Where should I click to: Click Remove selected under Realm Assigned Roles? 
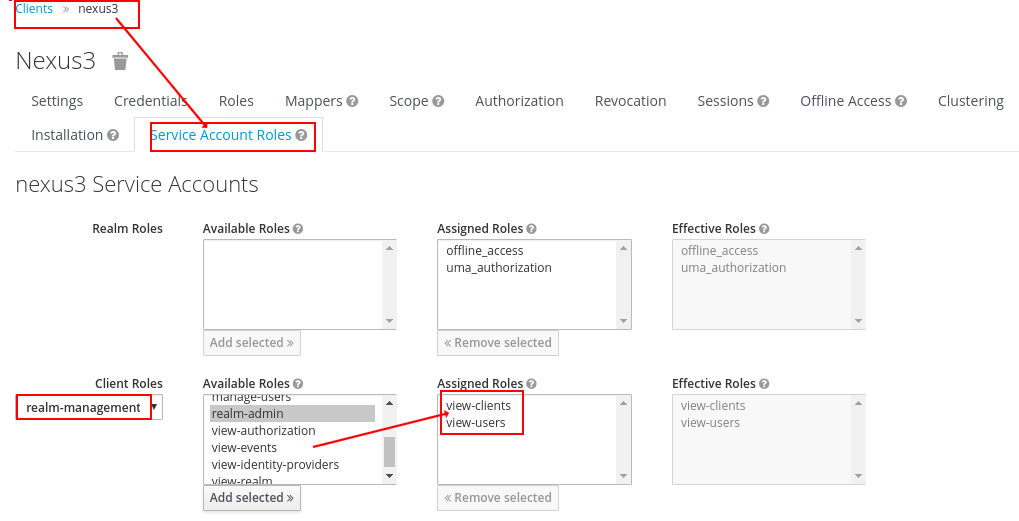498,342
